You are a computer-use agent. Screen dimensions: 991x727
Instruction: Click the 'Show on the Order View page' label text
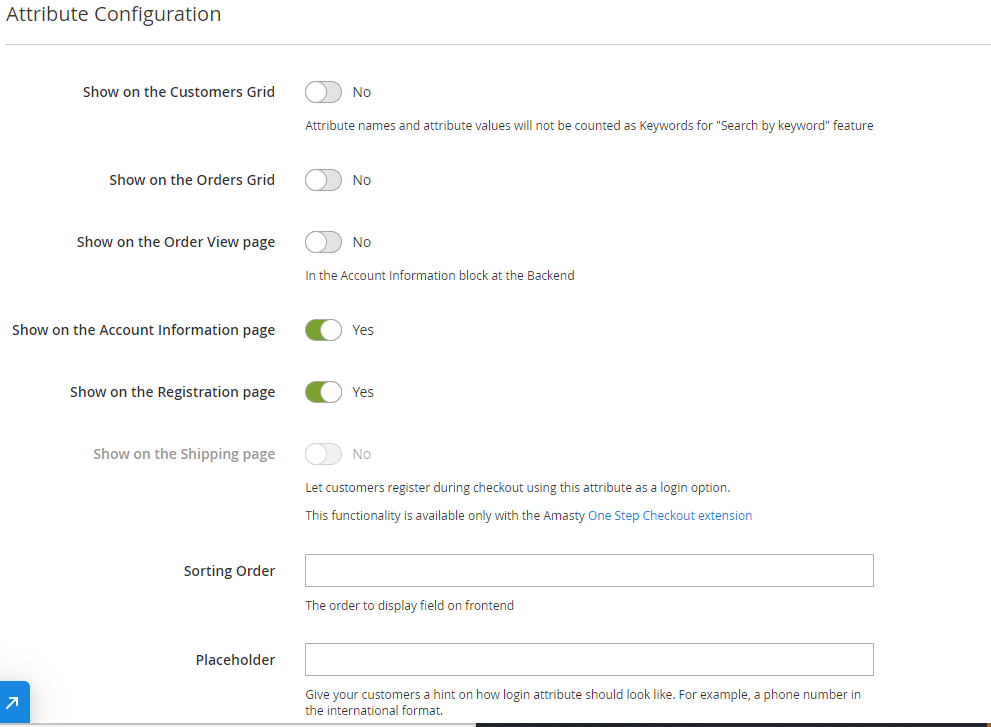175,242
